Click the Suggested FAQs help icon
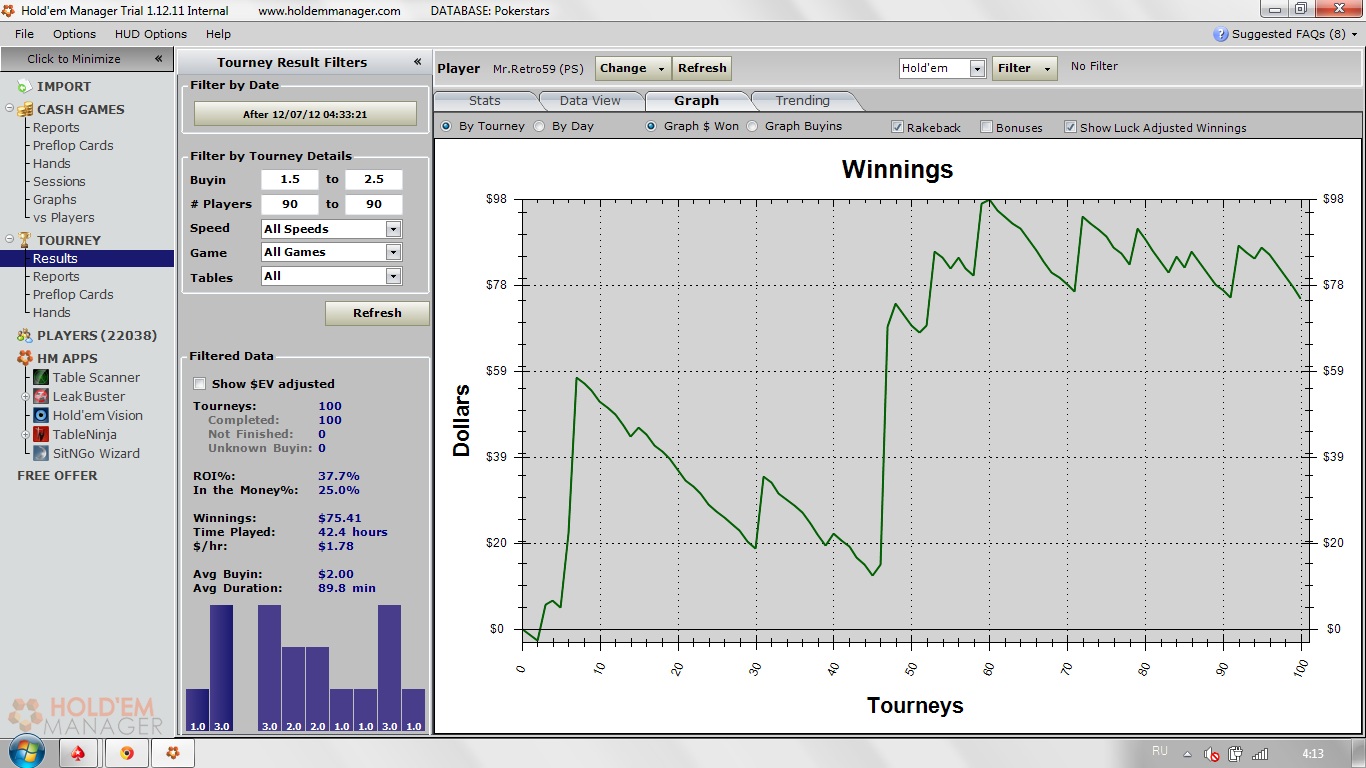 pyautogui.click(x=1220, y=34)
